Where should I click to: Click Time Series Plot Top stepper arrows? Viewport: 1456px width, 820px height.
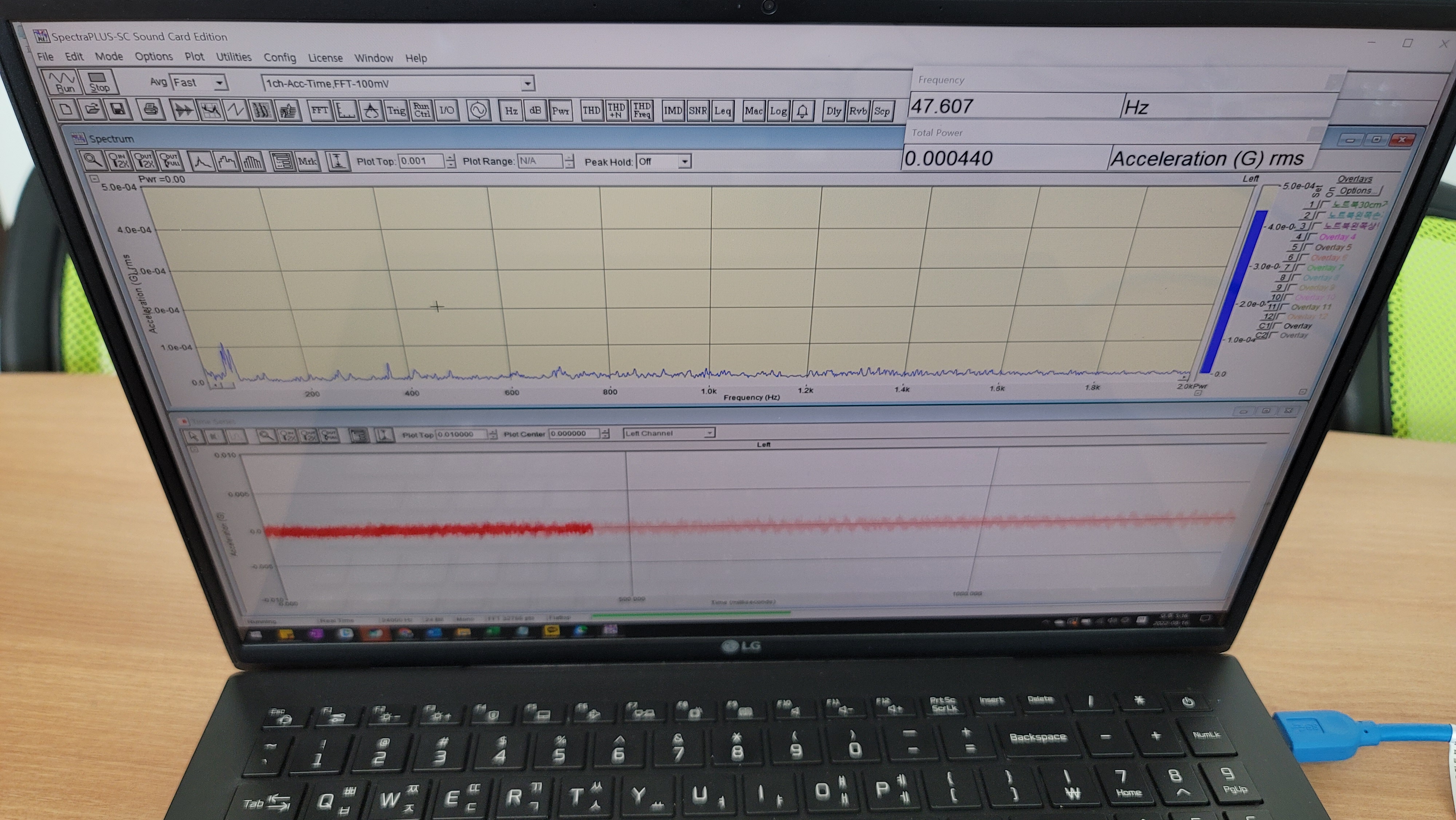493,434
